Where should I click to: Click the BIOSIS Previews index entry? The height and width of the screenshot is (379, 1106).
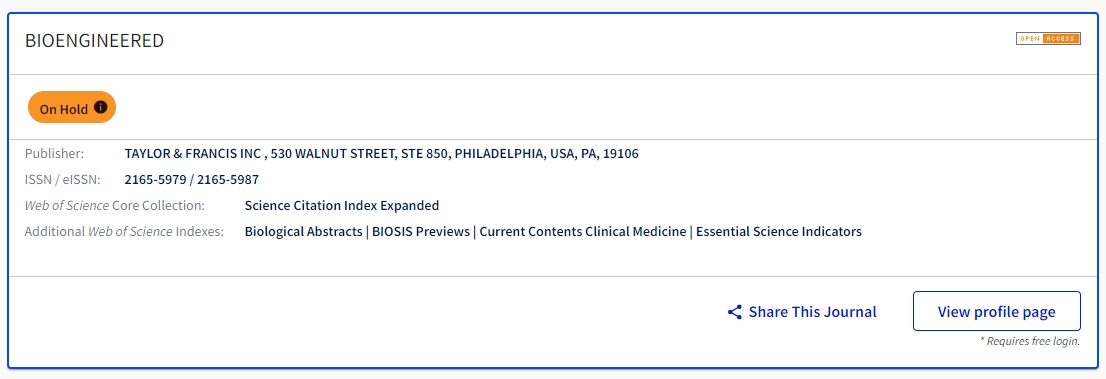tap(421, 231)
